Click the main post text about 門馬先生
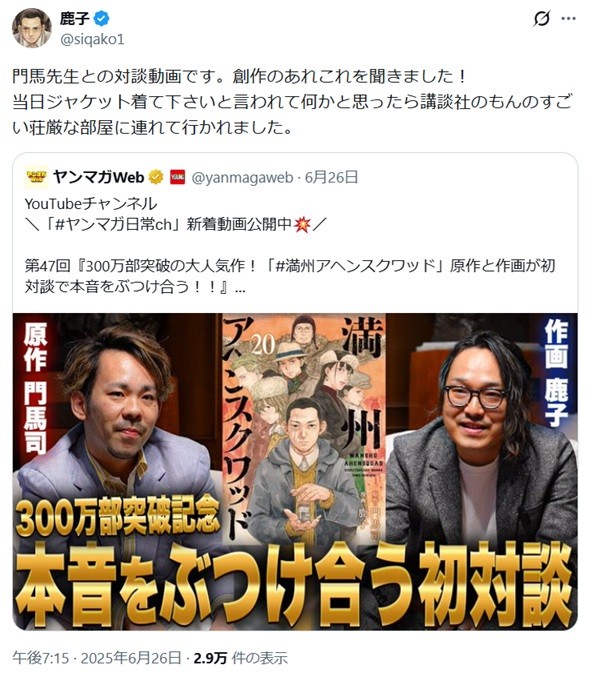The height and width of the screenshot is (674, 589). 292,102
